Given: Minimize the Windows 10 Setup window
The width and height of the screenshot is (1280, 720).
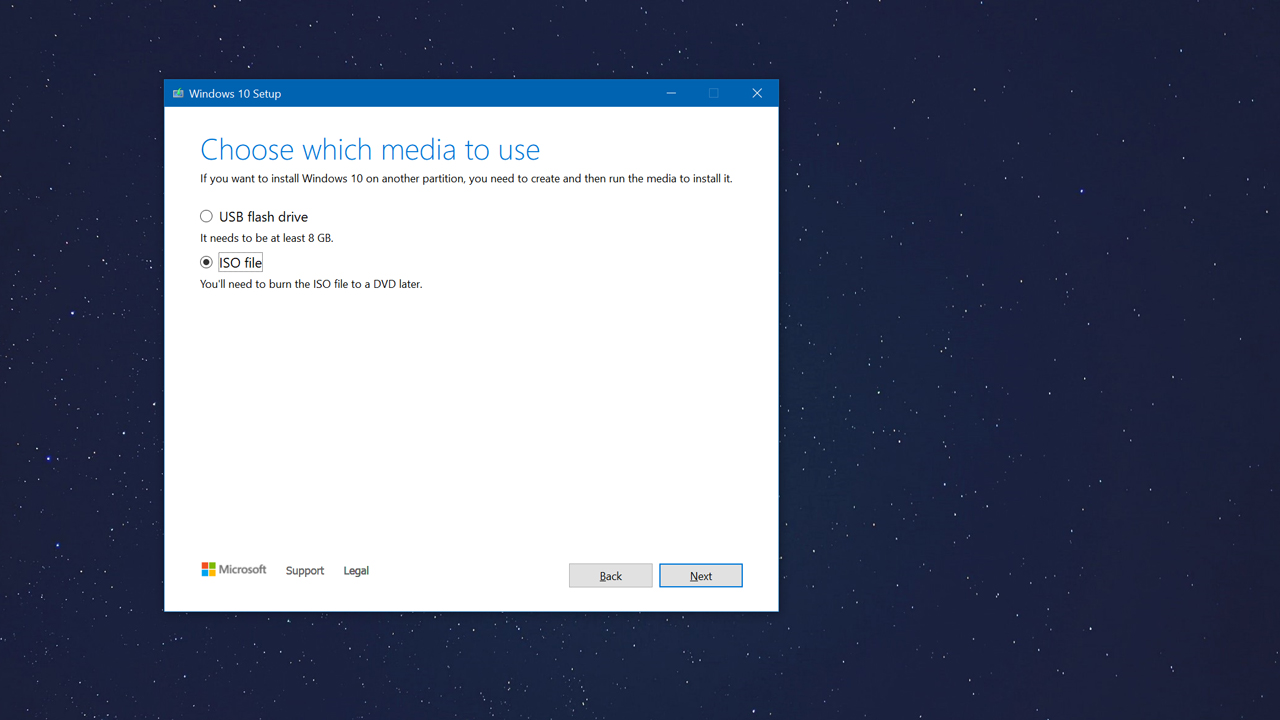Looking at the screenshot, I should tap(671, 93).
